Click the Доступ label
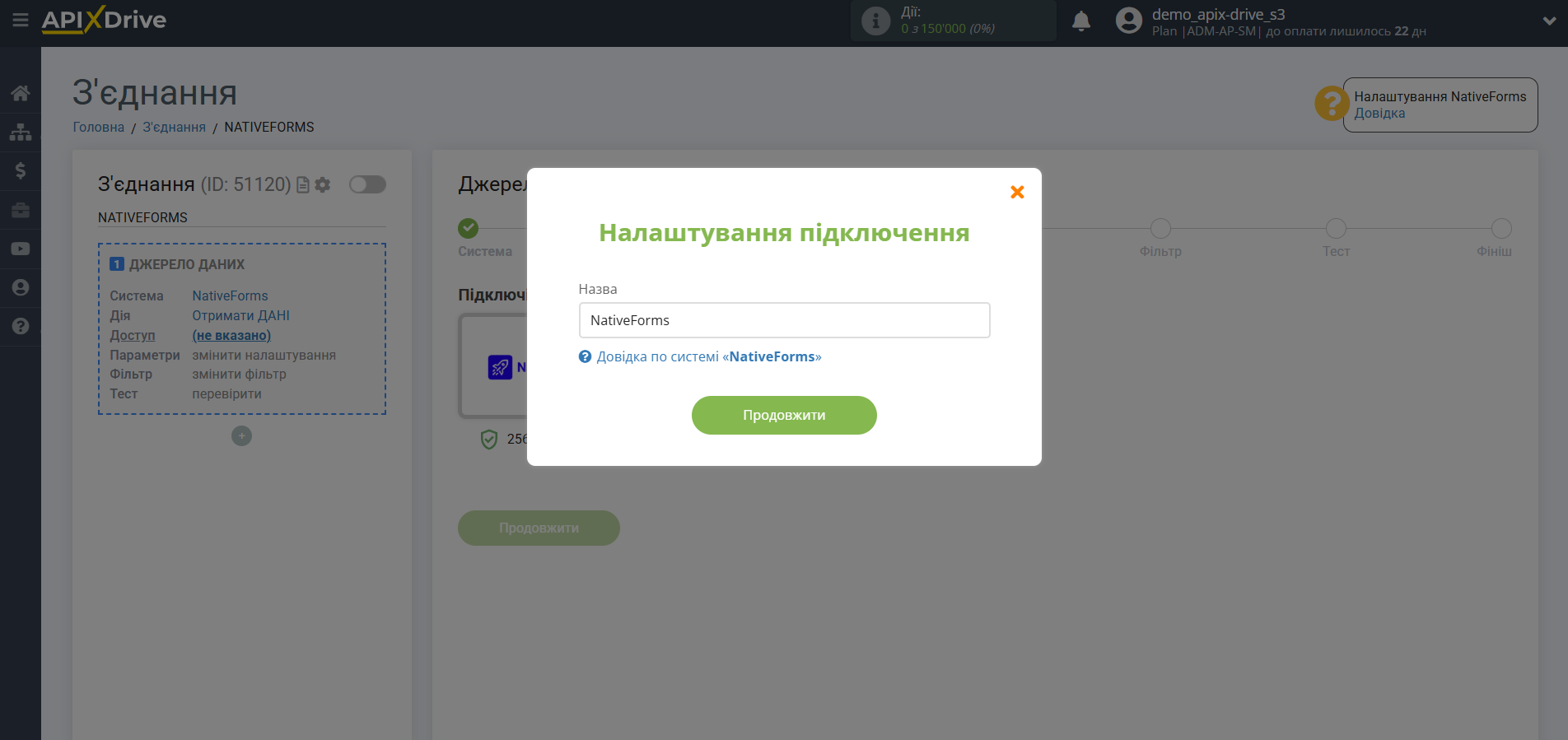This screenshot has height=740, width=1568. tap(133, 335)
